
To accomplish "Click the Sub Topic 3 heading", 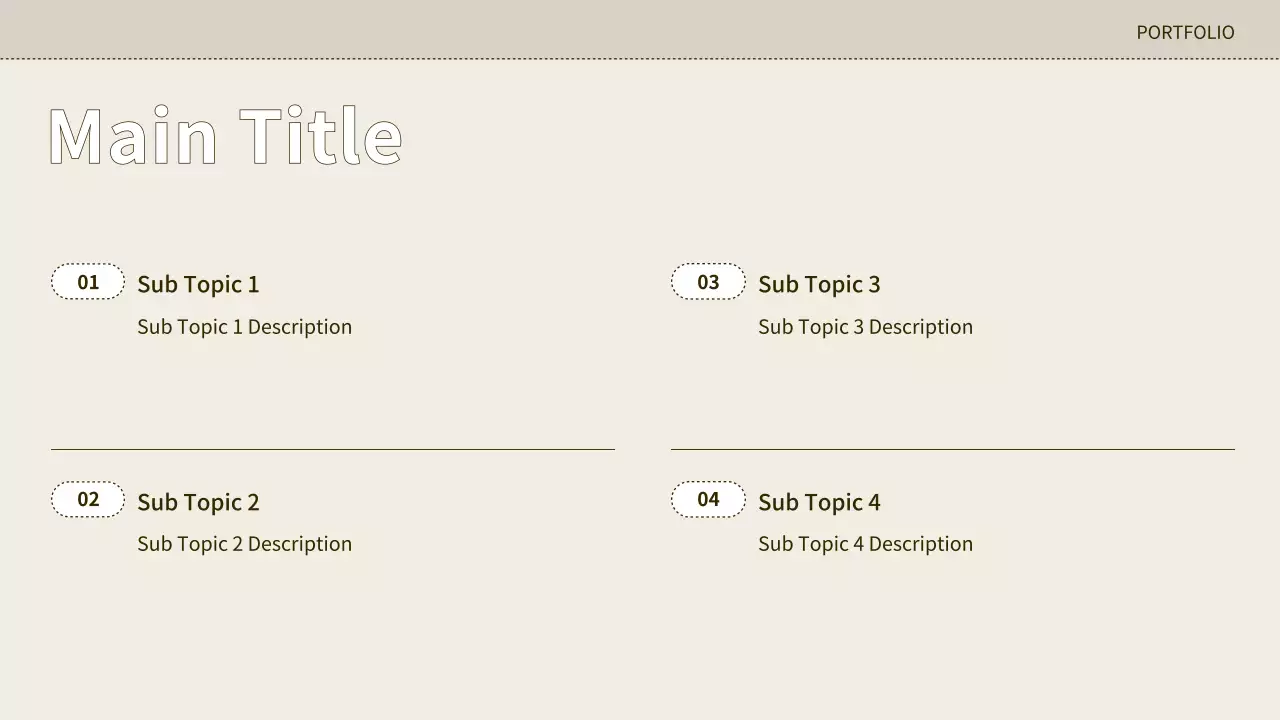I will pos(819,284).
